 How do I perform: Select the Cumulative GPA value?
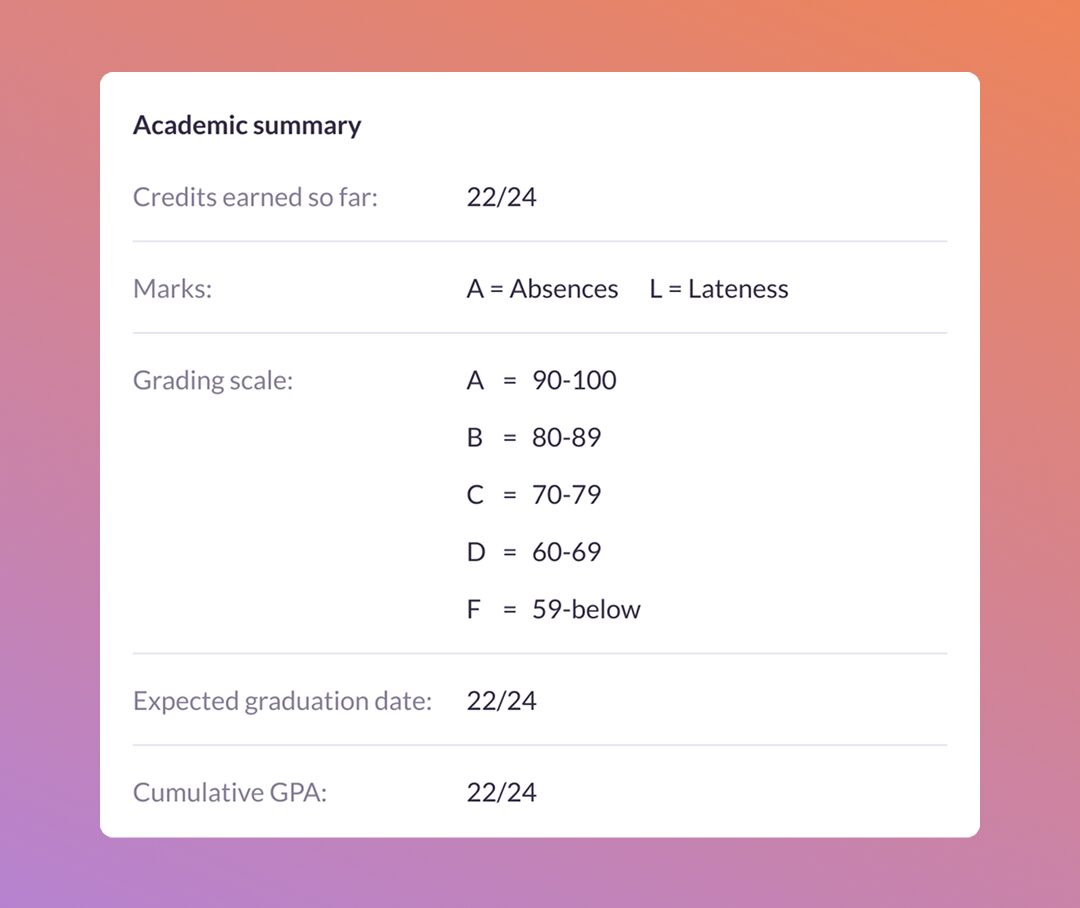[x=501, y=793]
